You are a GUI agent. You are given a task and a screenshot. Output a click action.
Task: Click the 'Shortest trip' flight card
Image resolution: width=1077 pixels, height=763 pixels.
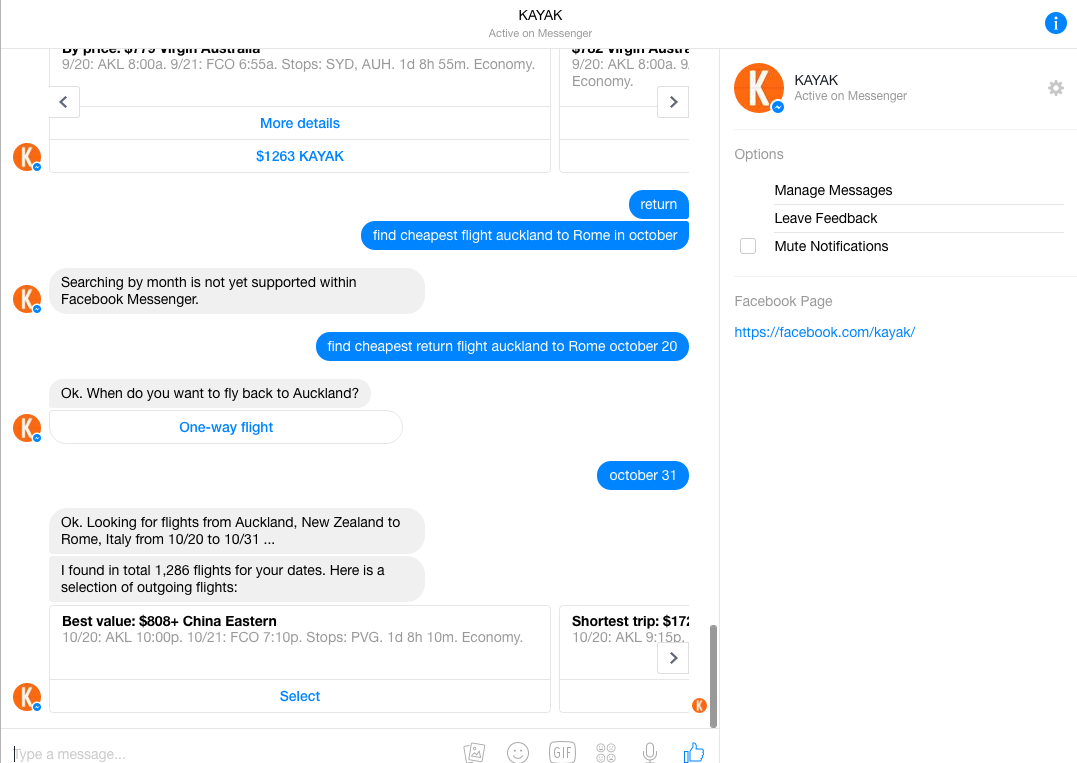624,659
